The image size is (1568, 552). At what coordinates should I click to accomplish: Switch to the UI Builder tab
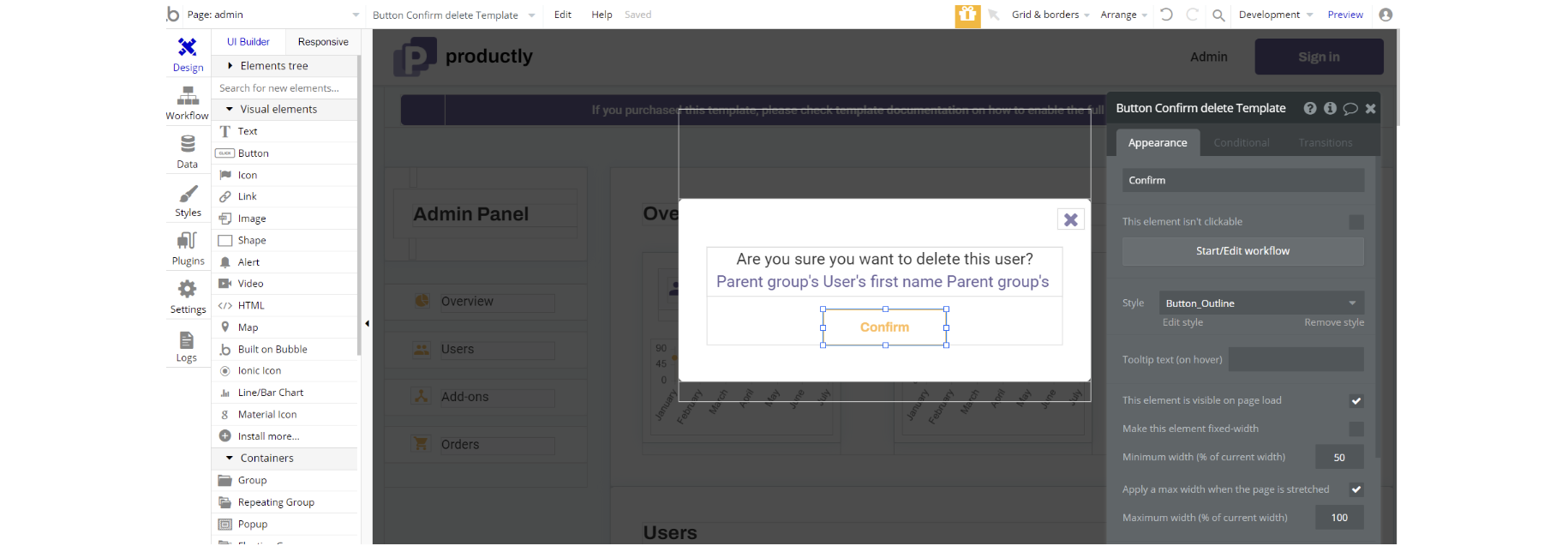[x=248, y=41]
